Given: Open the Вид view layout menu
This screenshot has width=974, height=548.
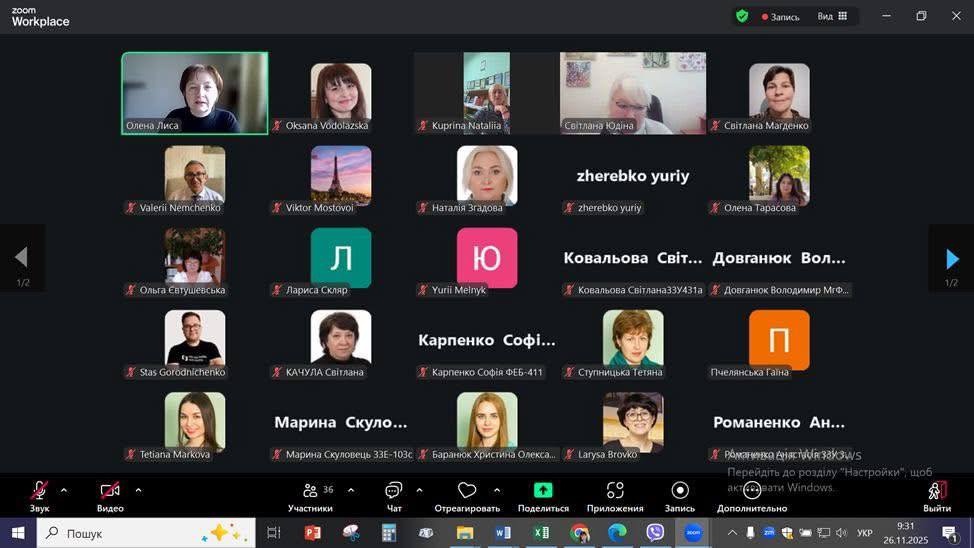Looking at the screenshot, I should [832, 16].
